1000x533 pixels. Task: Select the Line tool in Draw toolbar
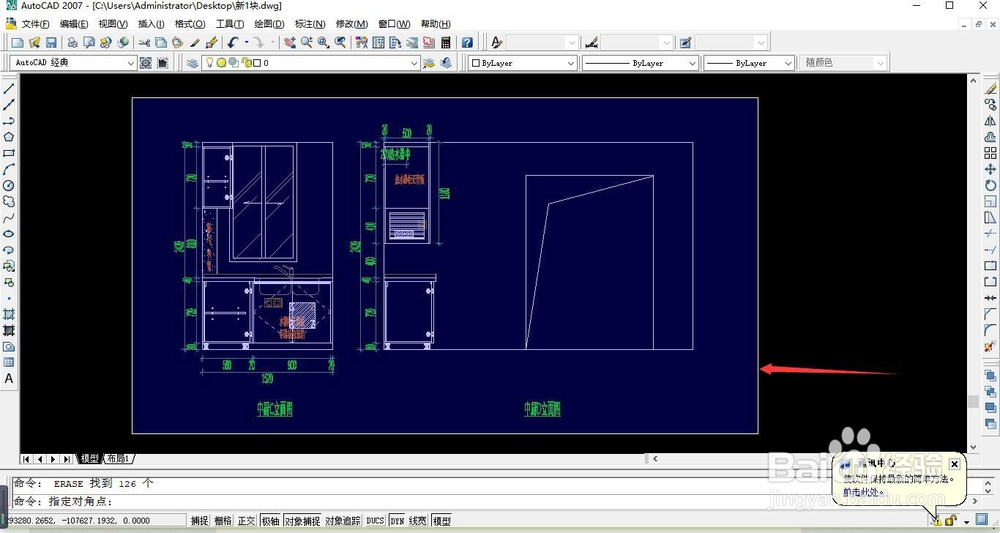coord(9,89)
